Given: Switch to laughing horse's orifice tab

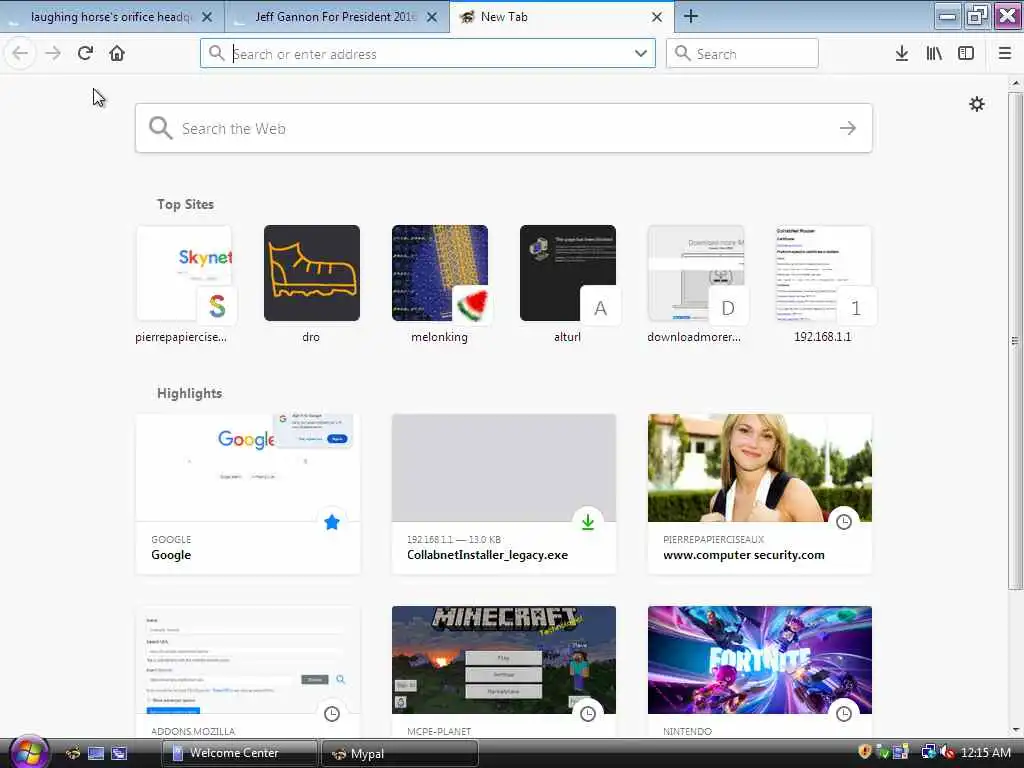Looking at the screenshot, I should tap(112, 17).
